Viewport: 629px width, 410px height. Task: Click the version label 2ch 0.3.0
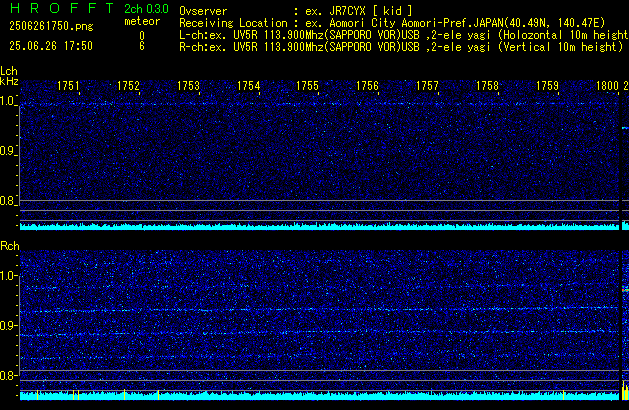pyautogui.click(x=146, y=9)
